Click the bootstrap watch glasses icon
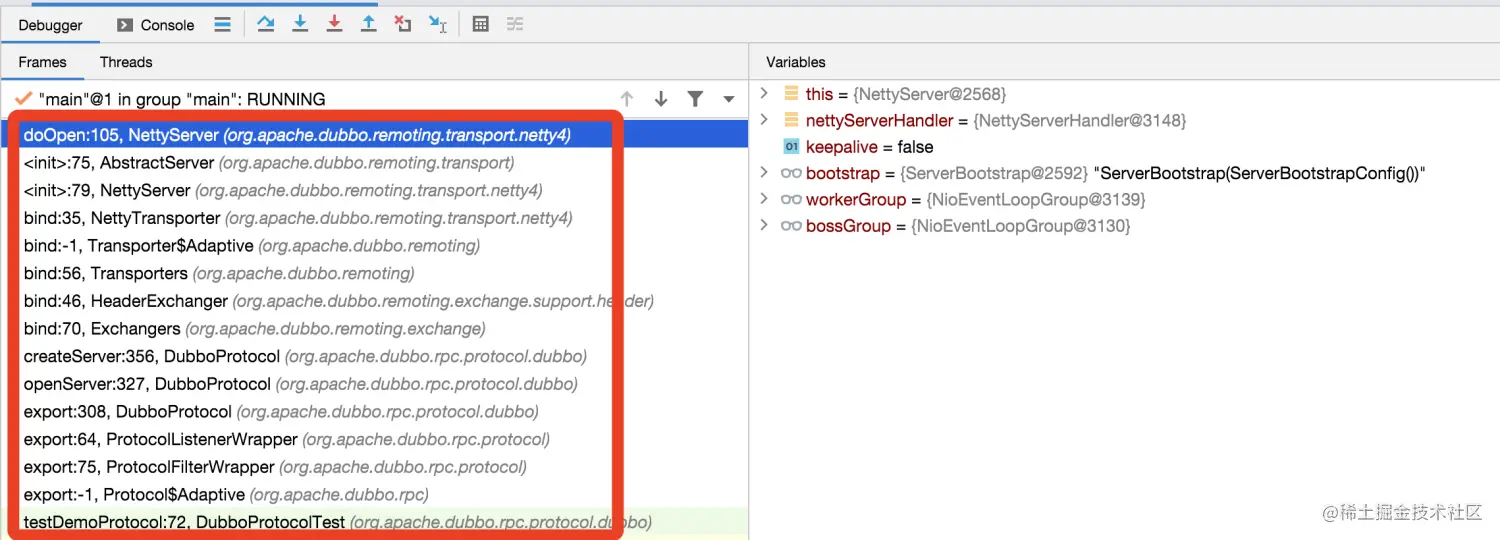The width and height of the screenshot is (1500, 540). [x=791, y=173]
